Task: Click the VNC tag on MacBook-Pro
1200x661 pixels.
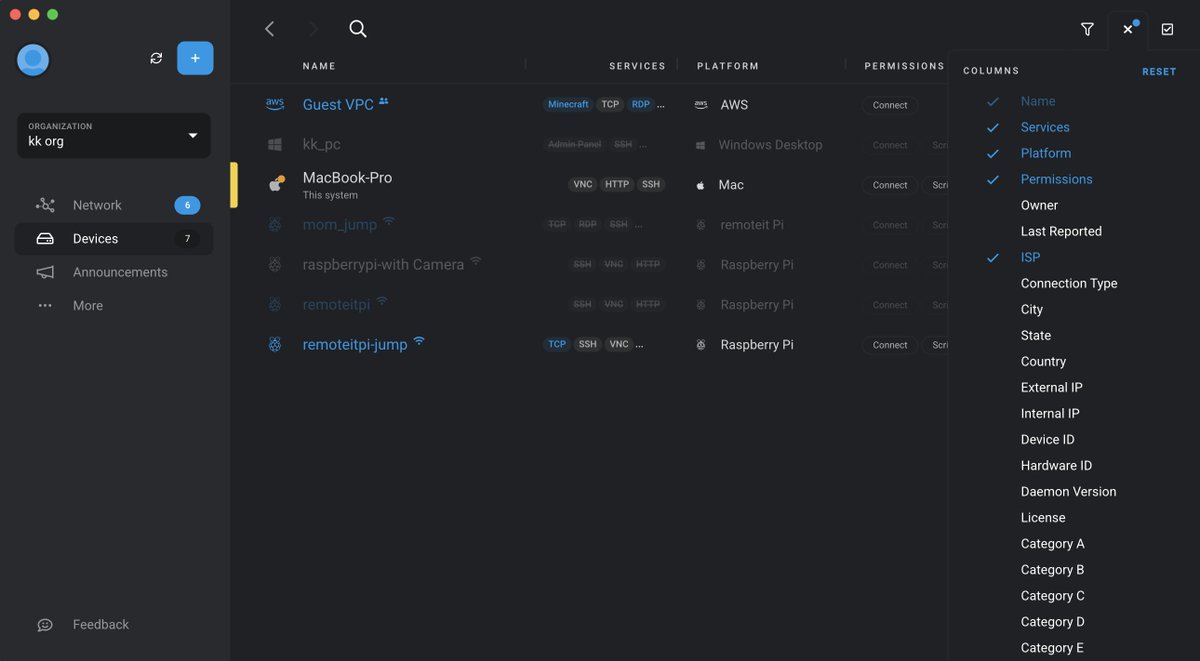Action: [x=583, y=185]
